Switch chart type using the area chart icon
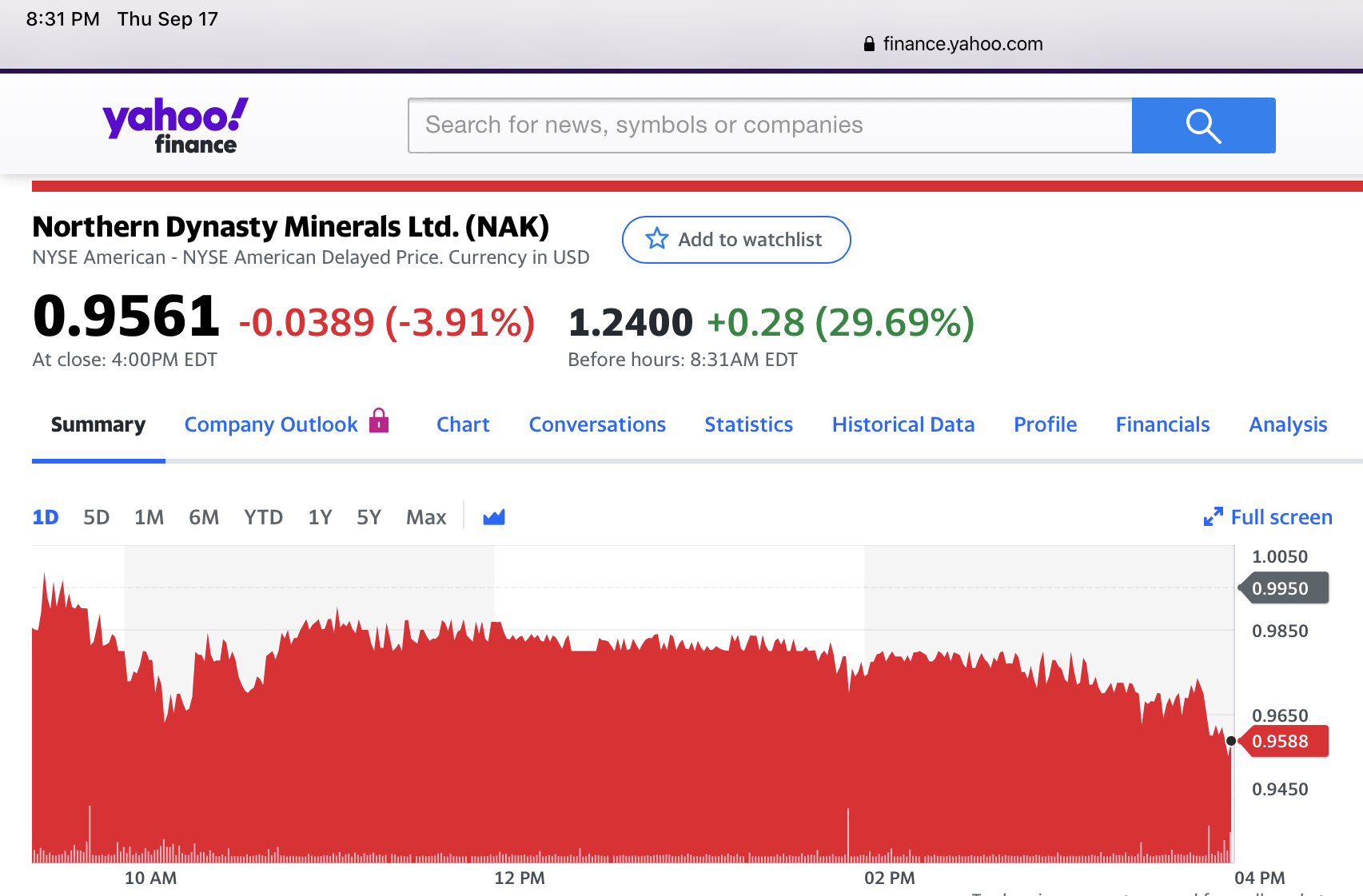Viewport: 1363px width, 896px height. click(x=494, y=517)
